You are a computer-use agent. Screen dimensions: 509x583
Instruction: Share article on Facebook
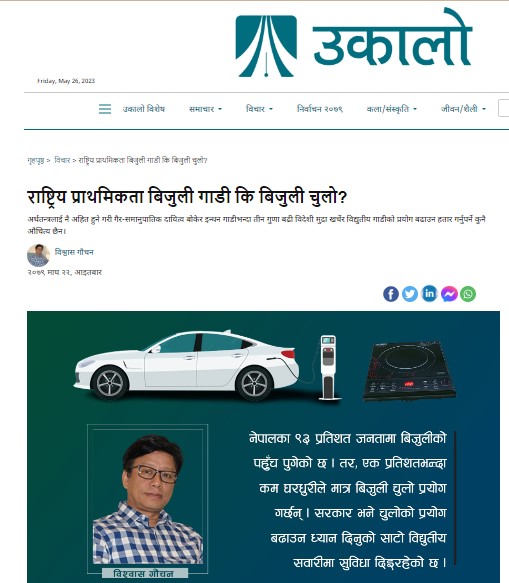391,294
